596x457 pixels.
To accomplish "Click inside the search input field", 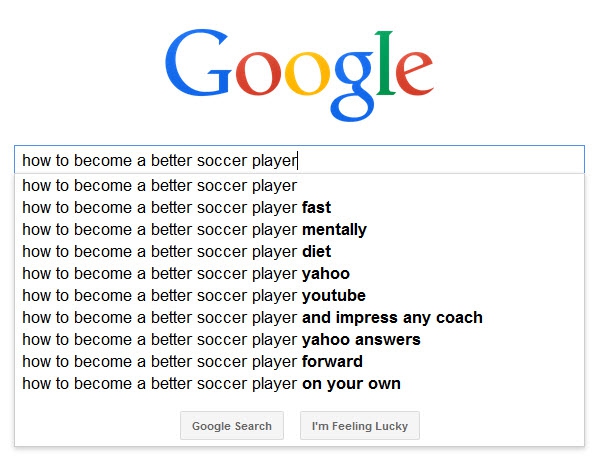I will tap(299, 160).
